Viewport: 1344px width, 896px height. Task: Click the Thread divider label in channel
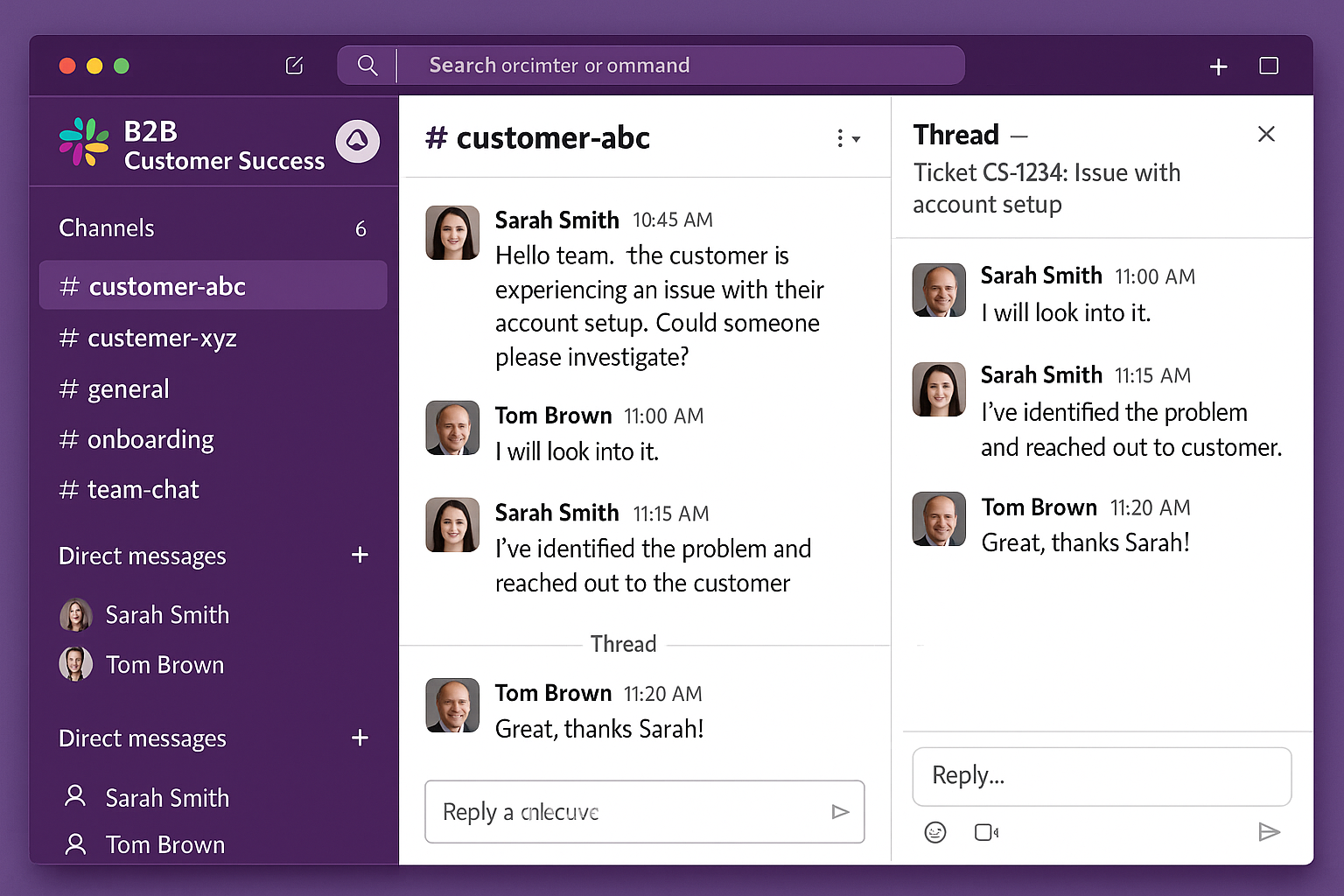pos(623,644)
